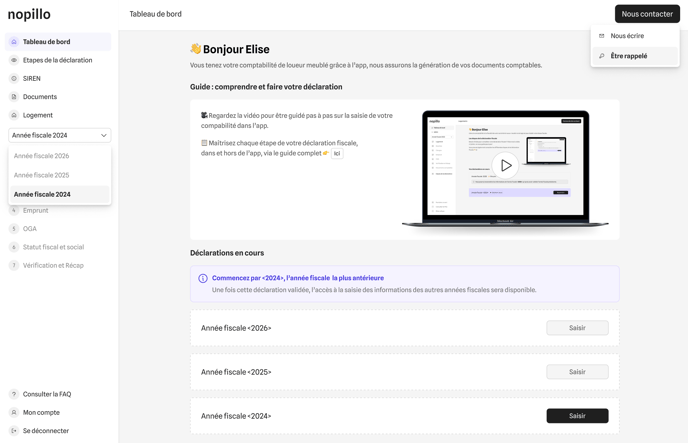Open the complete guide via the 'ici' link

[x=337, y=153]
